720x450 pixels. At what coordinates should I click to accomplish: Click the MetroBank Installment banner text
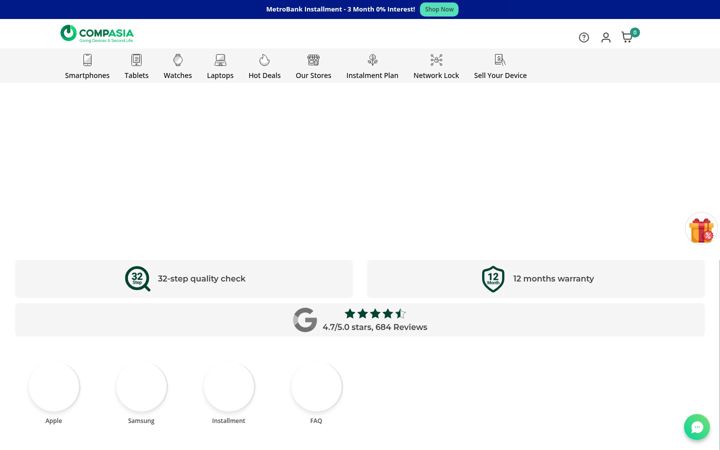pos(341,9)
